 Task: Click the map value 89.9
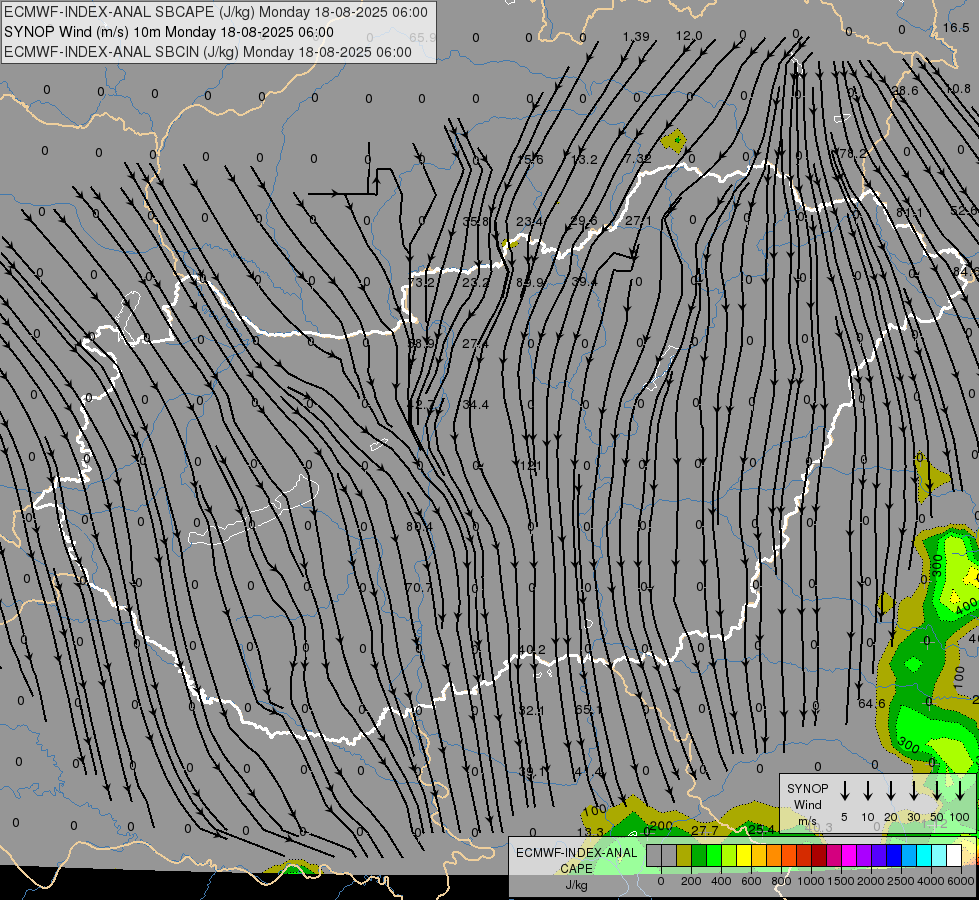click(530, 282)
